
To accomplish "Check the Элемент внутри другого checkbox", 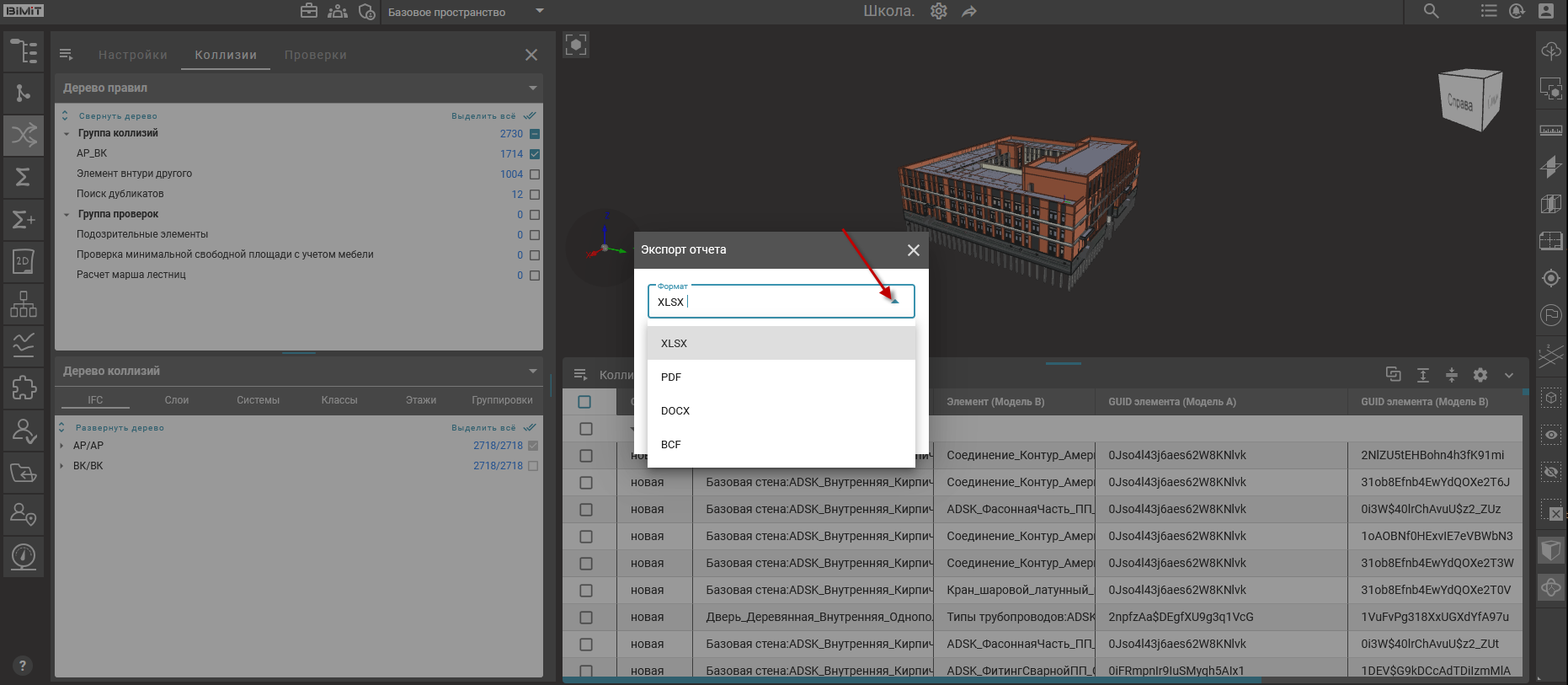I will pyautogui.click(x=535, y=174).
